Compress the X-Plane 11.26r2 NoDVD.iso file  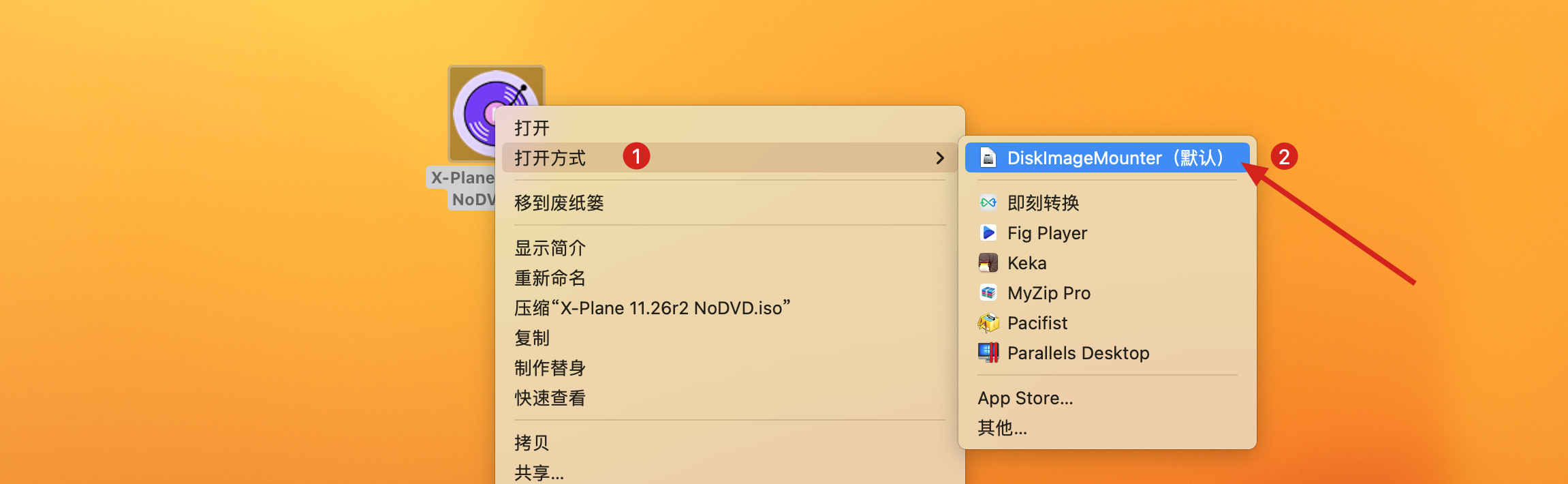[x=652, y=308]
